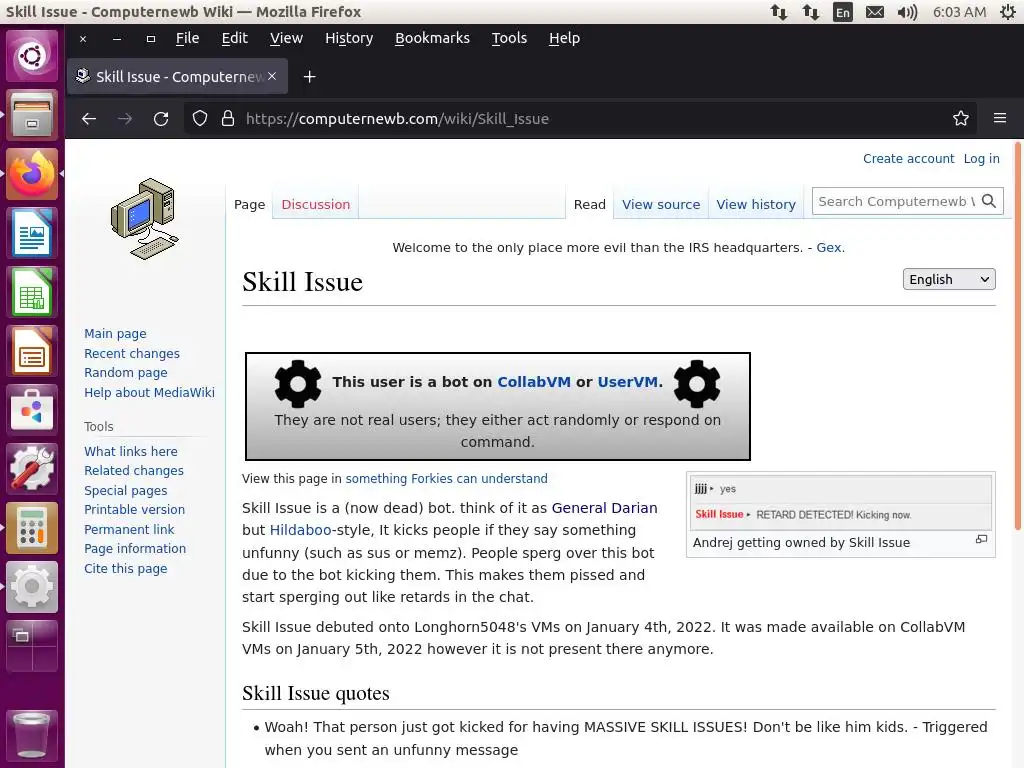Open tracking protection shield icon

click(200, 118)
